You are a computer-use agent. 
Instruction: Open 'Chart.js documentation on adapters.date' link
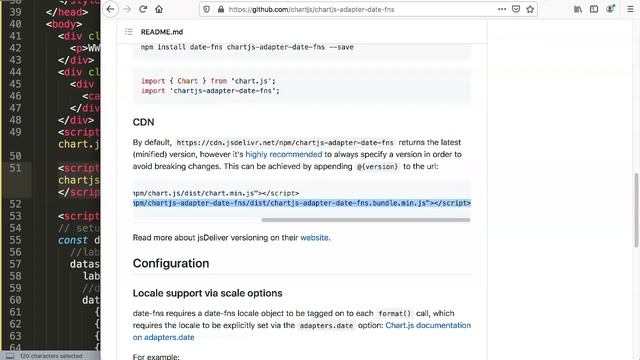pyautogui.click(x=302, y=331)
